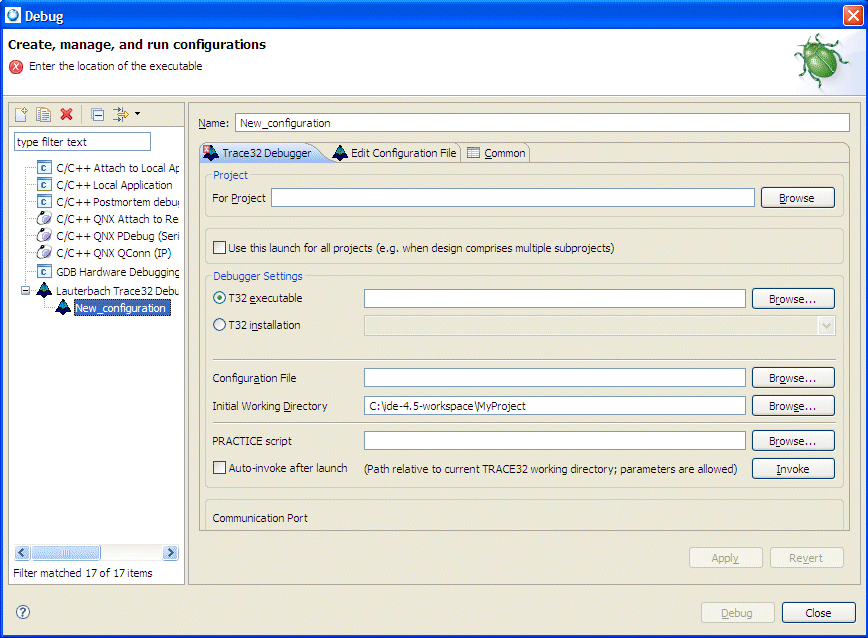Viewport: 868px width, 638px height.
Task: Delete the selected launch configuration
Action: [x=64, y=114]
